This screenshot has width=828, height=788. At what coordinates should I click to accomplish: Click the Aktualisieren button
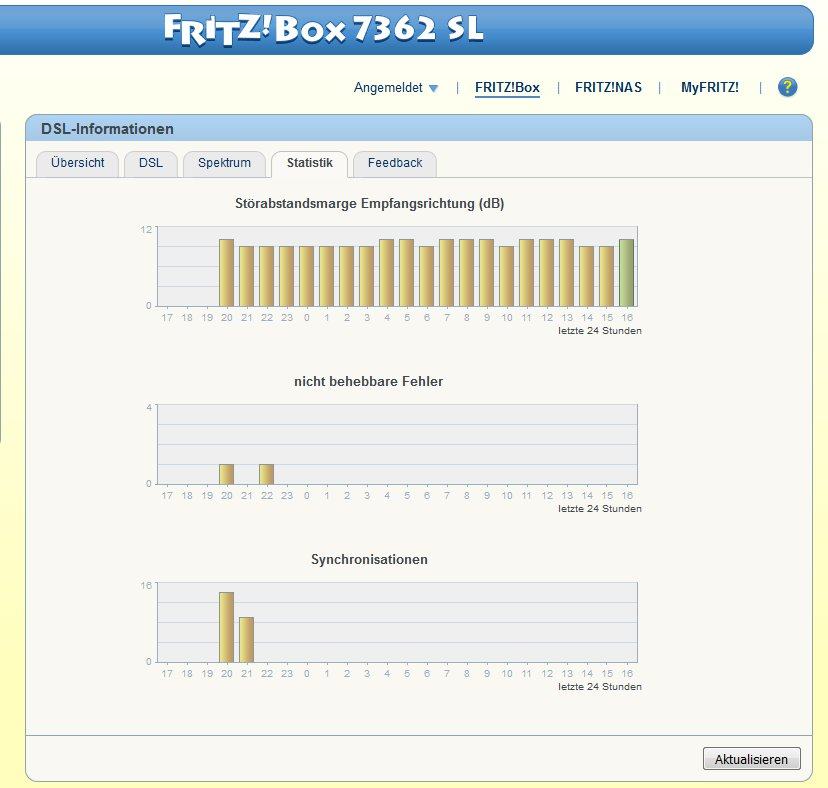point(751,759)
